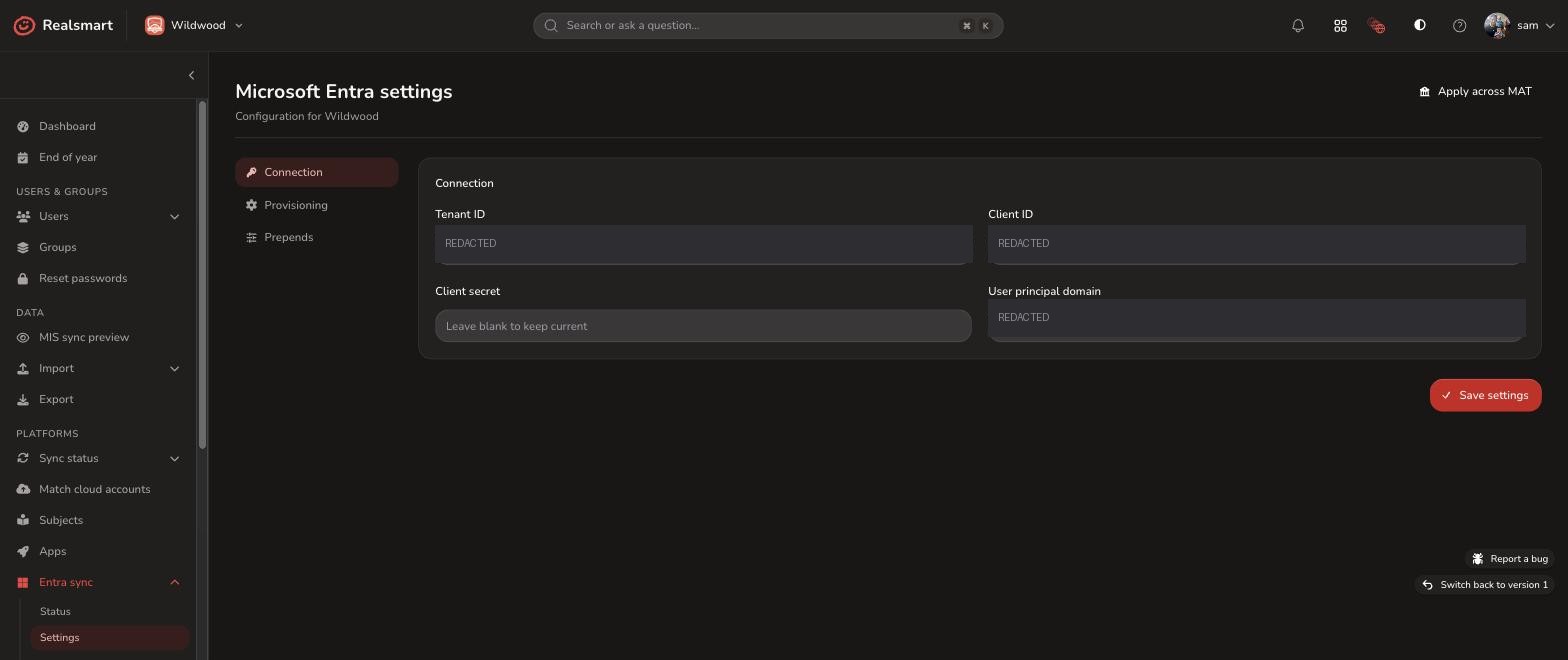Click Apply across MAT button
Viewport: 1568px width, 660px height.
1475,91
